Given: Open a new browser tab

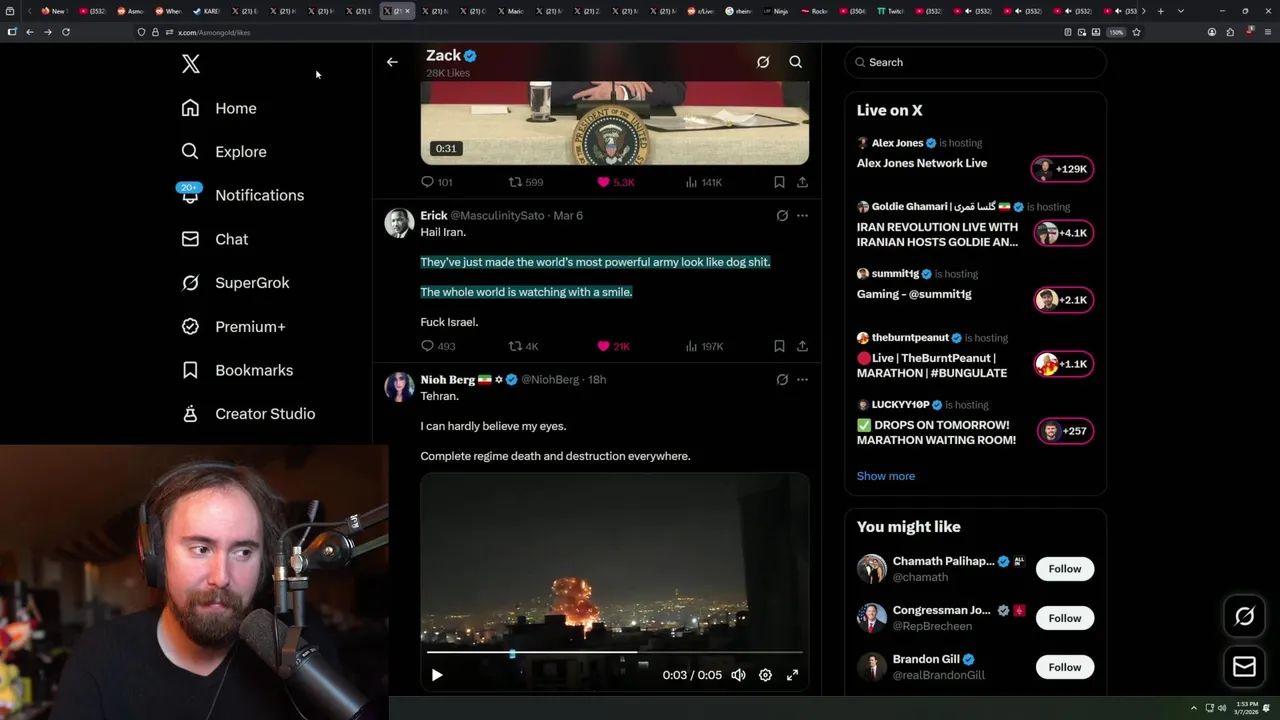Looking at the screenshot, I should click(x=1160, y=11).
